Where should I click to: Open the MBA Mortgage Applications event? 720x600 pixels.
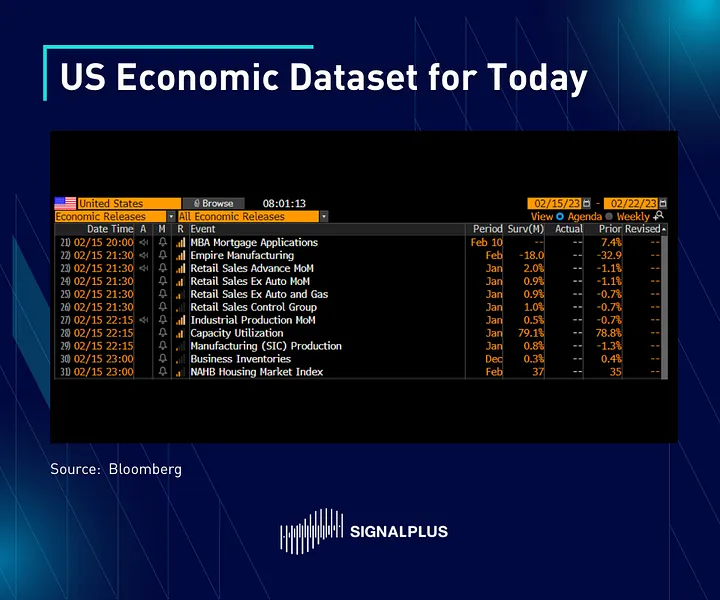tap(254, 242)
